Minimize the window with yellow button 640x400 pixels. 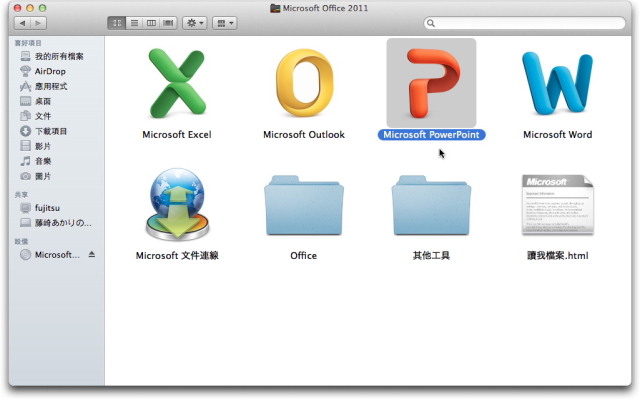[30, 8]
